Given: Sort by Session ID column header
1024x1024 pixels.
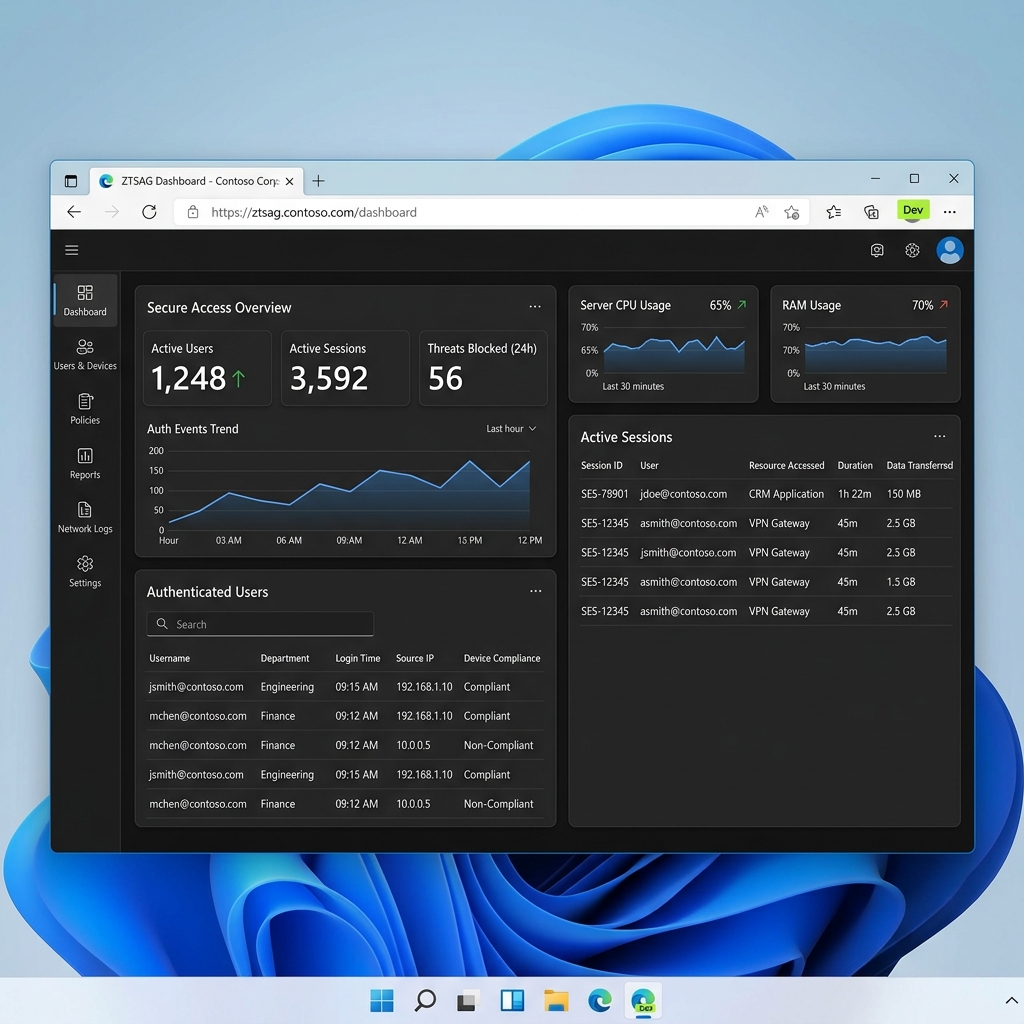Looking at the screenshot, I should point(601,466).
